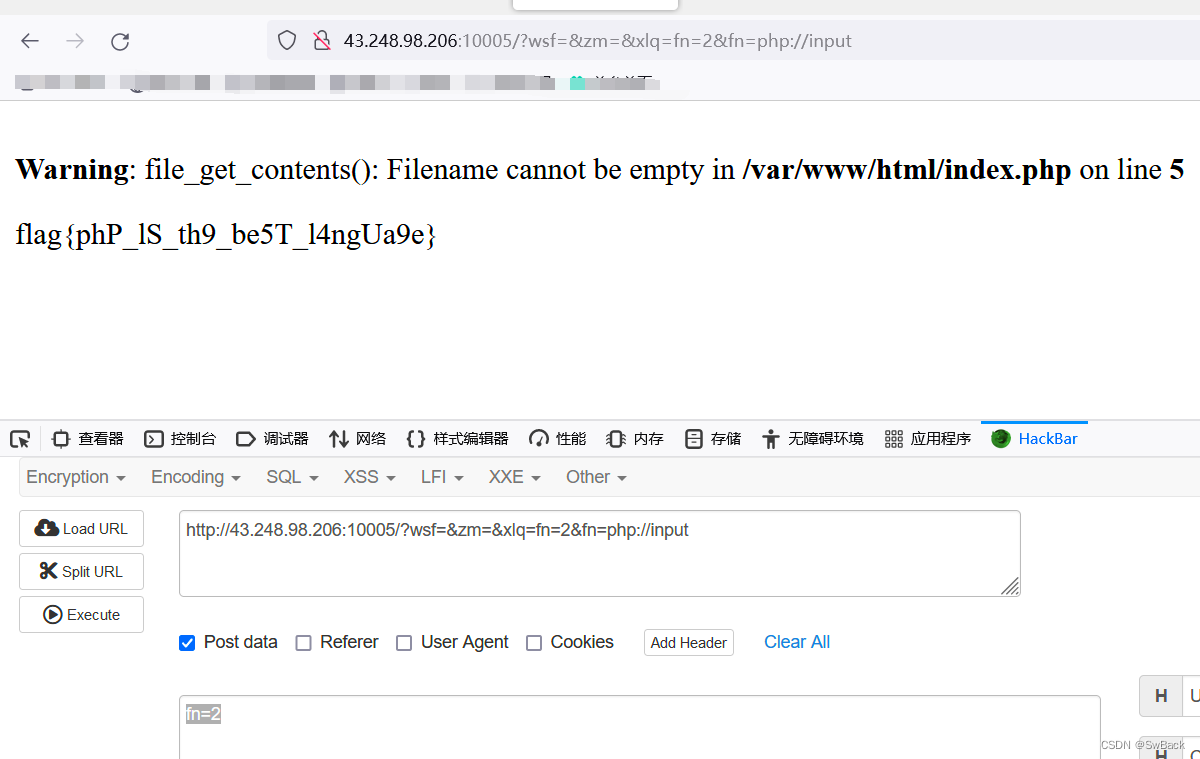The image size is (1200, 759).
Task: Open the 无障碍环境 accessibility tab
Action: tap(812, 439)
